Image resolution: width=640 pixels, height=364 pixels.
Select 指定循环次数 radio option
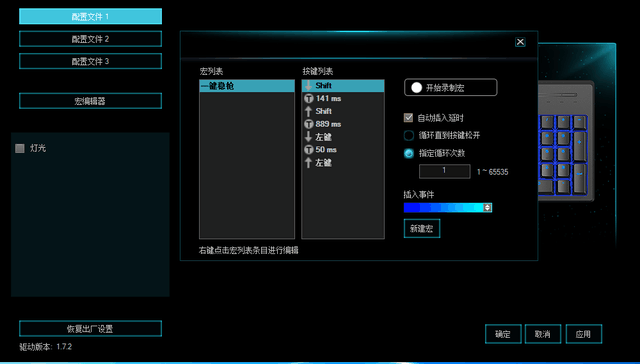click(x=409, y=153)
